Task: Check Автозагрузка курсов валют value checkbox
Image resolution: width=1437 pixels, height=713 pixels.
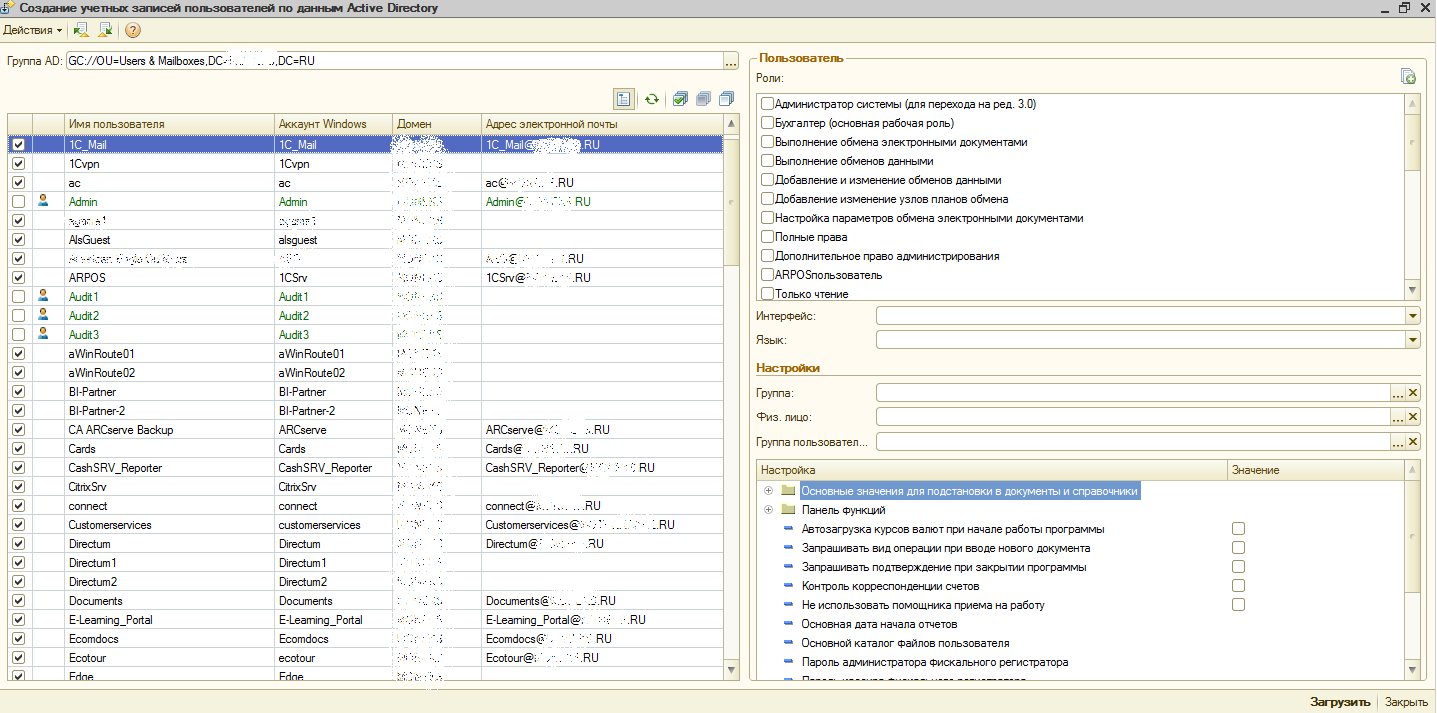Action: tap(1238, 529)
